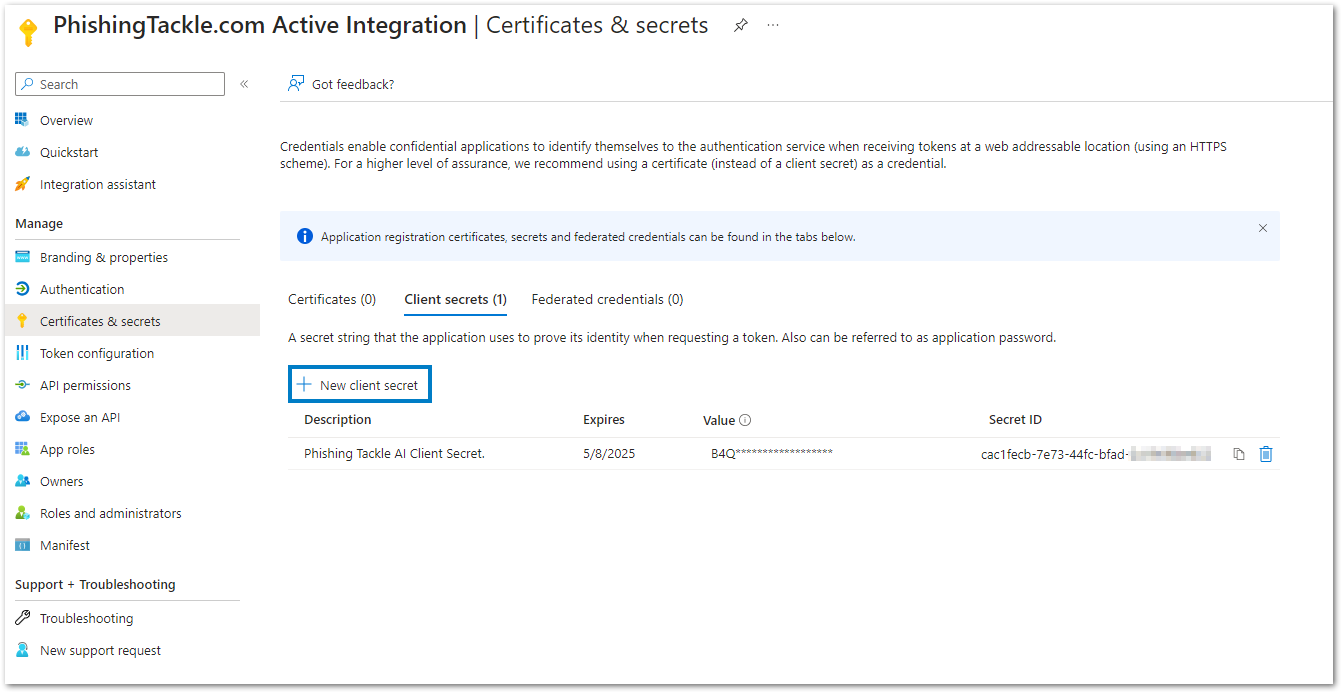Click the Value info tooltip icon
Image resolution: width=1342 pixels, height=693 pixels.
745,421
